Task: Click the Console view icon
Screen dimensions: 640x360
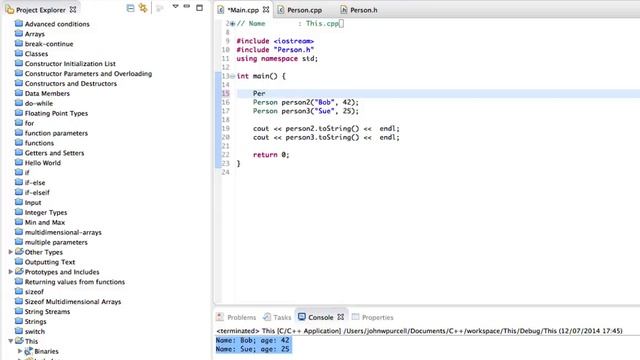Action: coord(302,317)
